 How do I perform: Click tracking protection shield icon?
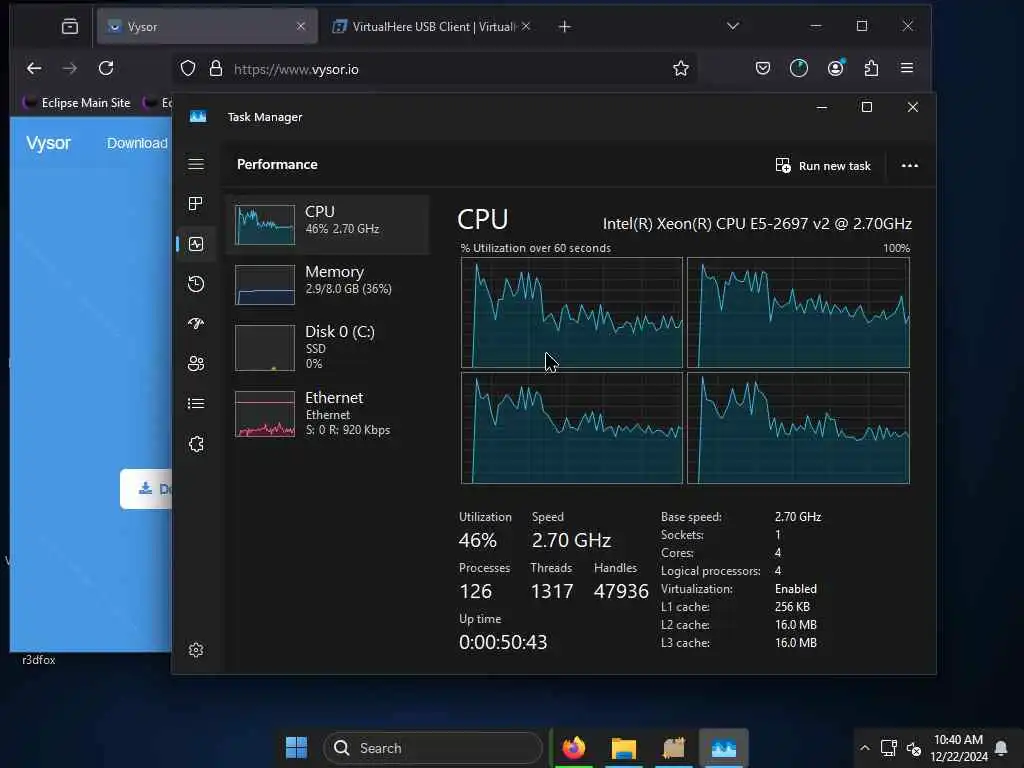(188, 69)
